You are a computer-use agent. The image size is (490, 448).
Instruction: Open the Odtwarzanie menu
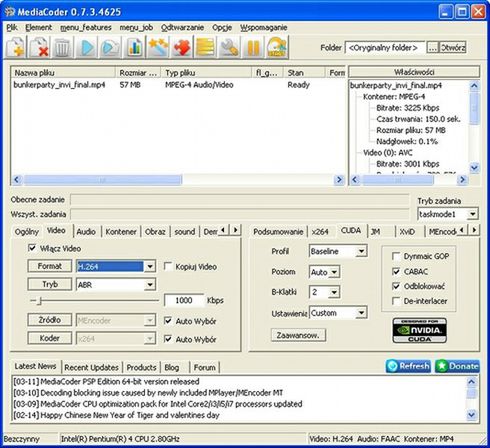tap(182, 28)
